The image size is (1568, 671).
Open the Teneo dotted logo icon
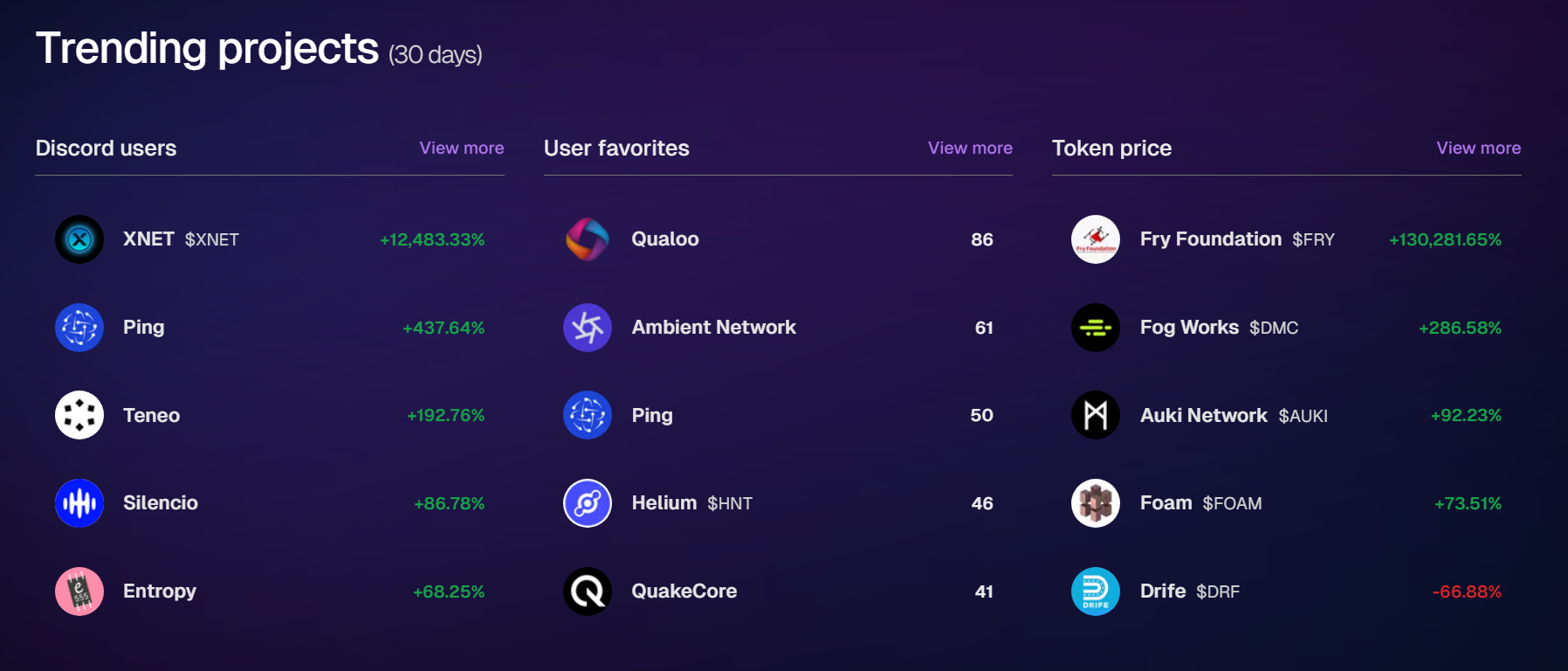[x=79, y=415]
